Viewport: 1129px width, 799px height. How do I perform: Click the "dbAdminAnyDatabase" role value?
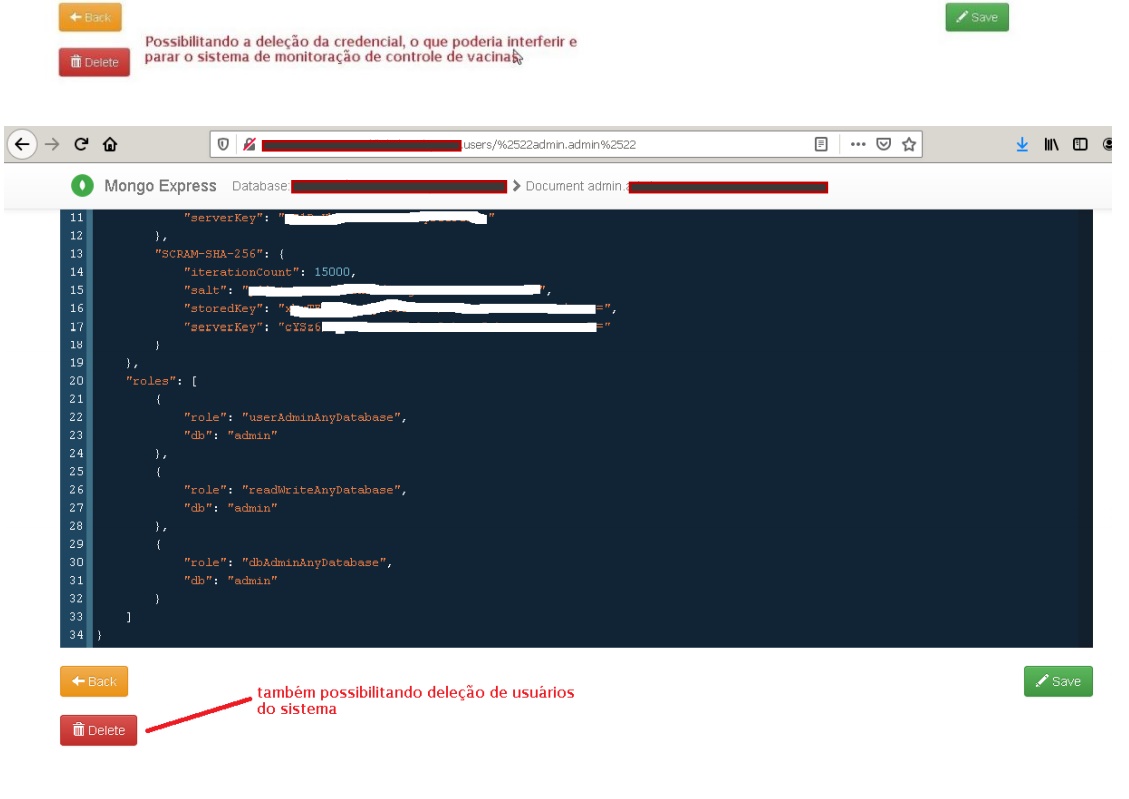point(314,562)
